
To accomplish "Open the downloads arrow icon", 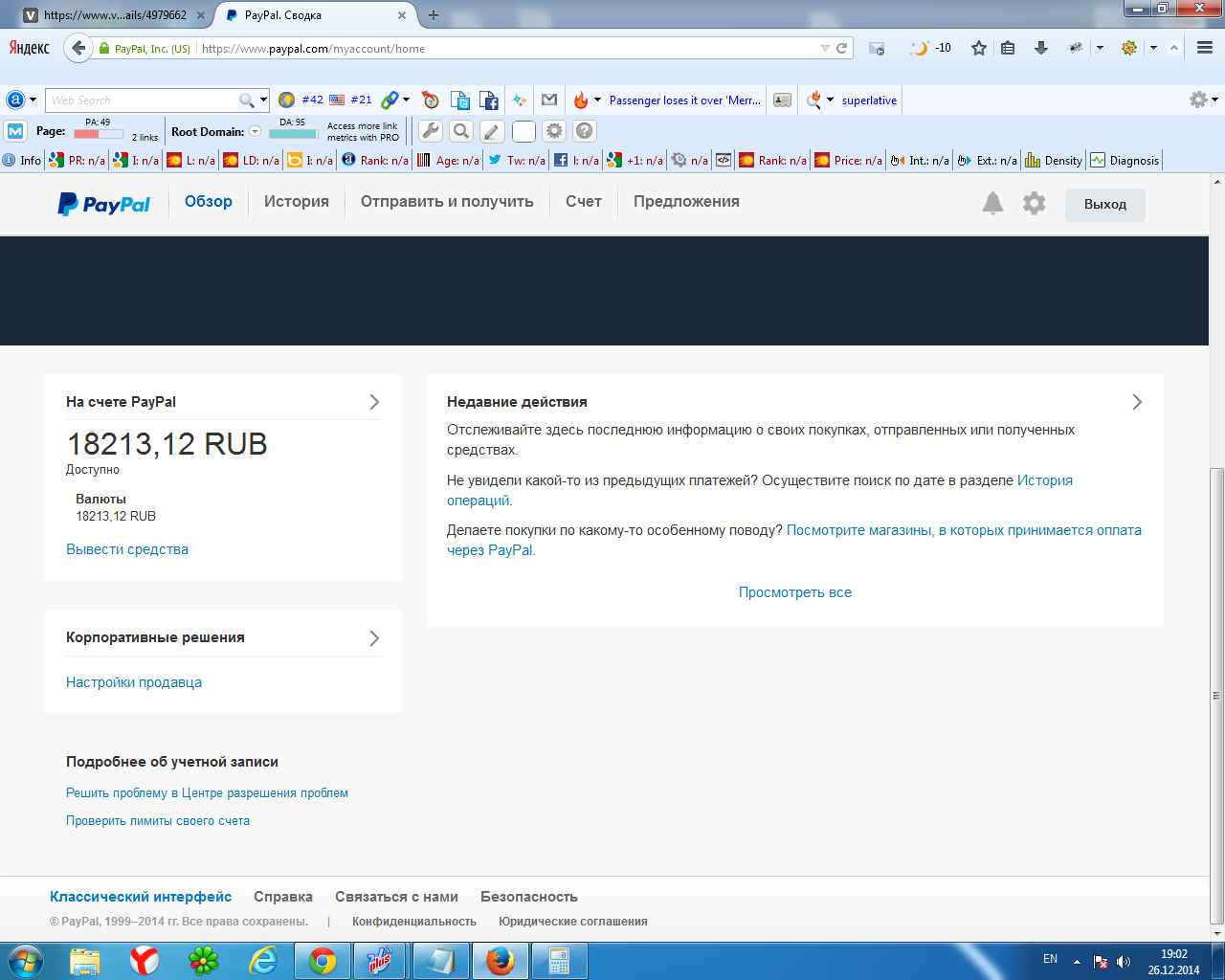I will pyautogui.click(x=1041, y=48).
